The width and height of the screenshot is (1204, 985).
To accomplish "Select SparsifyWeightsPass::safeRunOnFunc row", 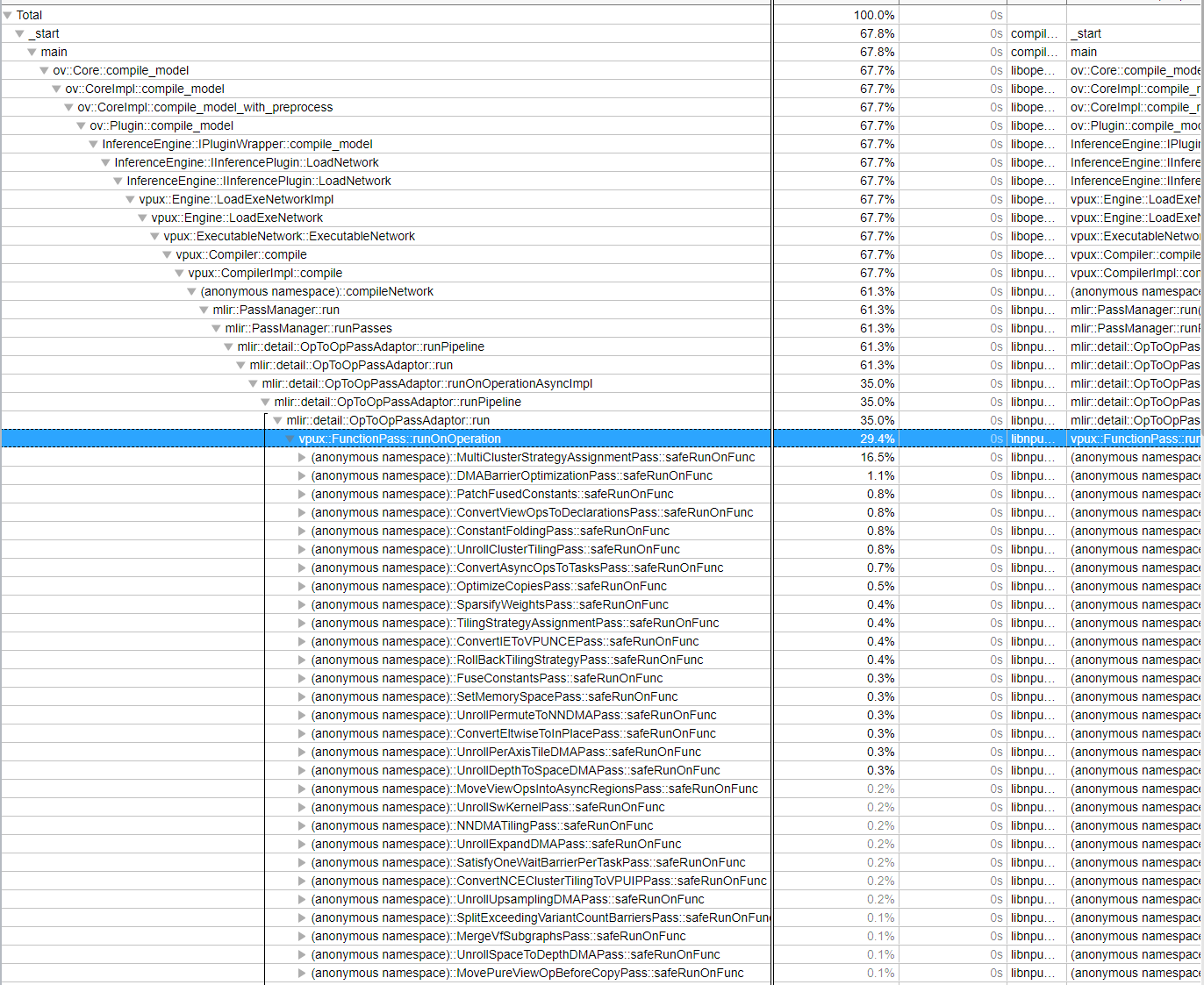I will coord(489,604).
